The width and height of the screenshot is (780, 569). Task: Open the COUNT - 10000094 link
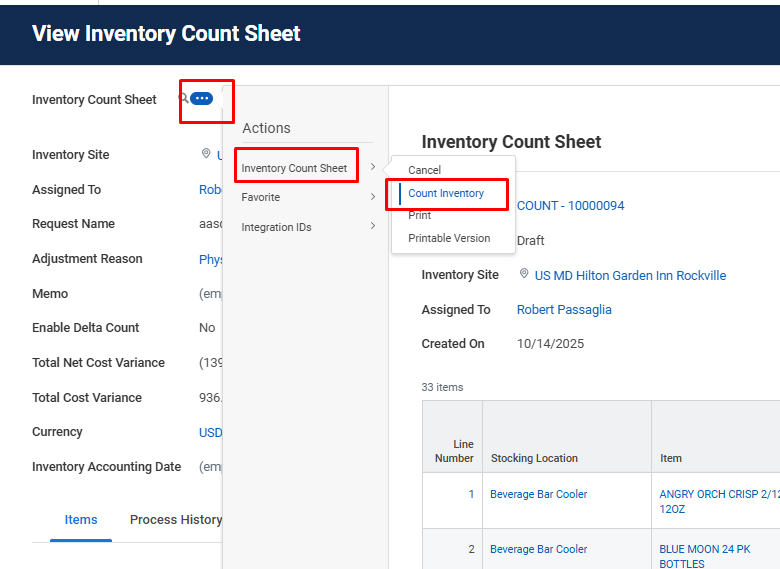pos(570,206)
